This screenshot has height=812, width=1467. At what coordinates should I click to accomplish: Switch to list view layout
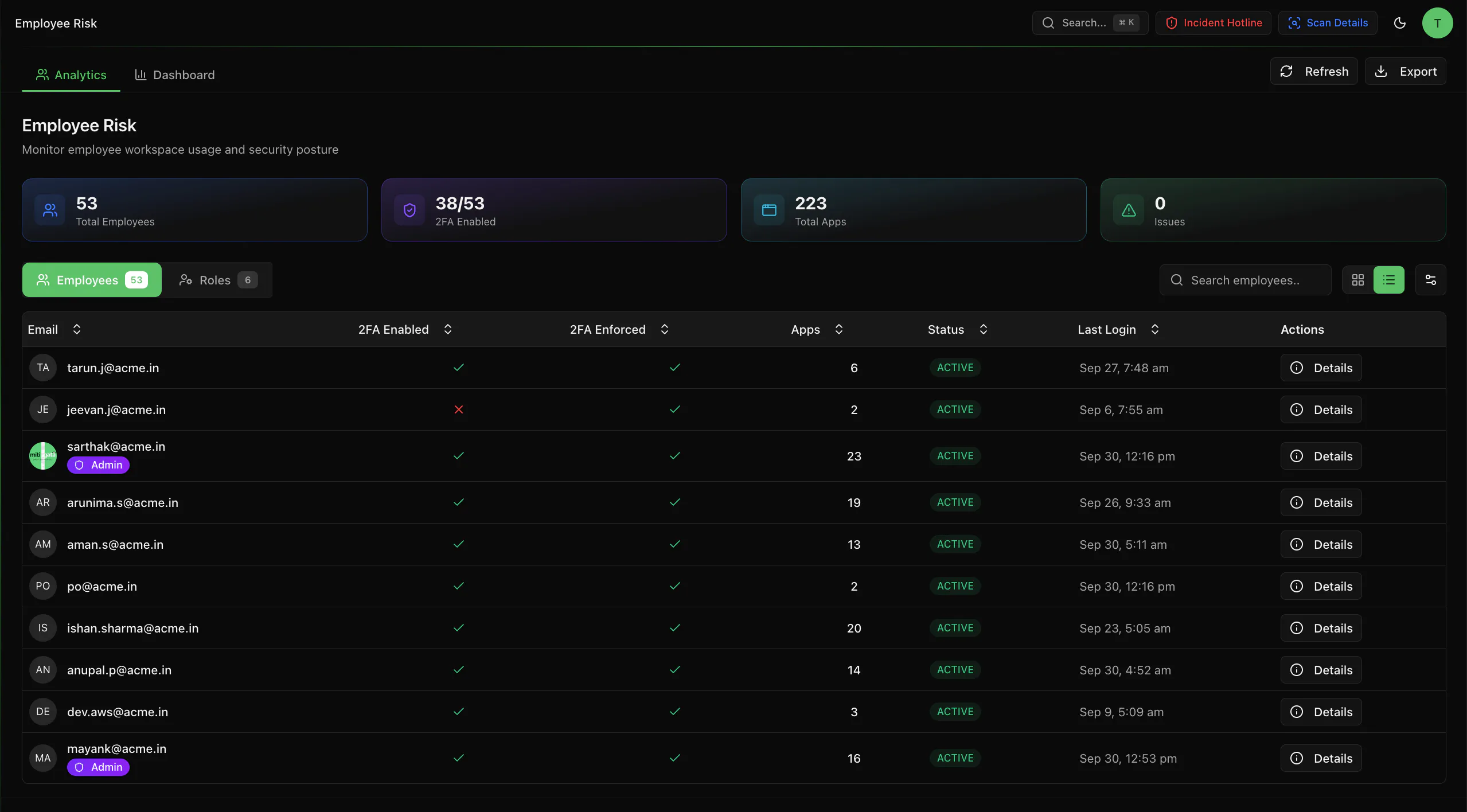1389,280
